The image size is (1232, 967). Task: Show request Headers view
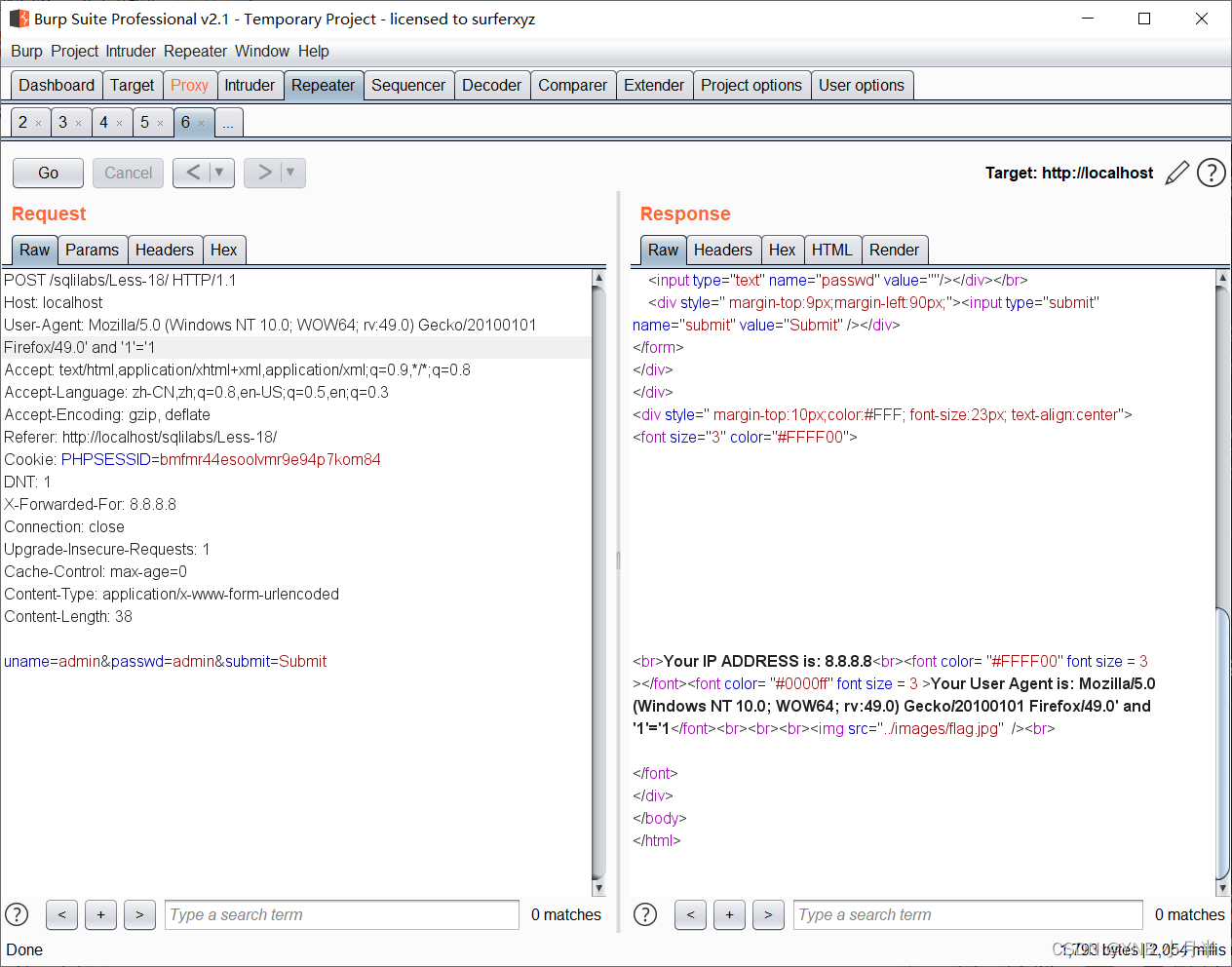165,251
